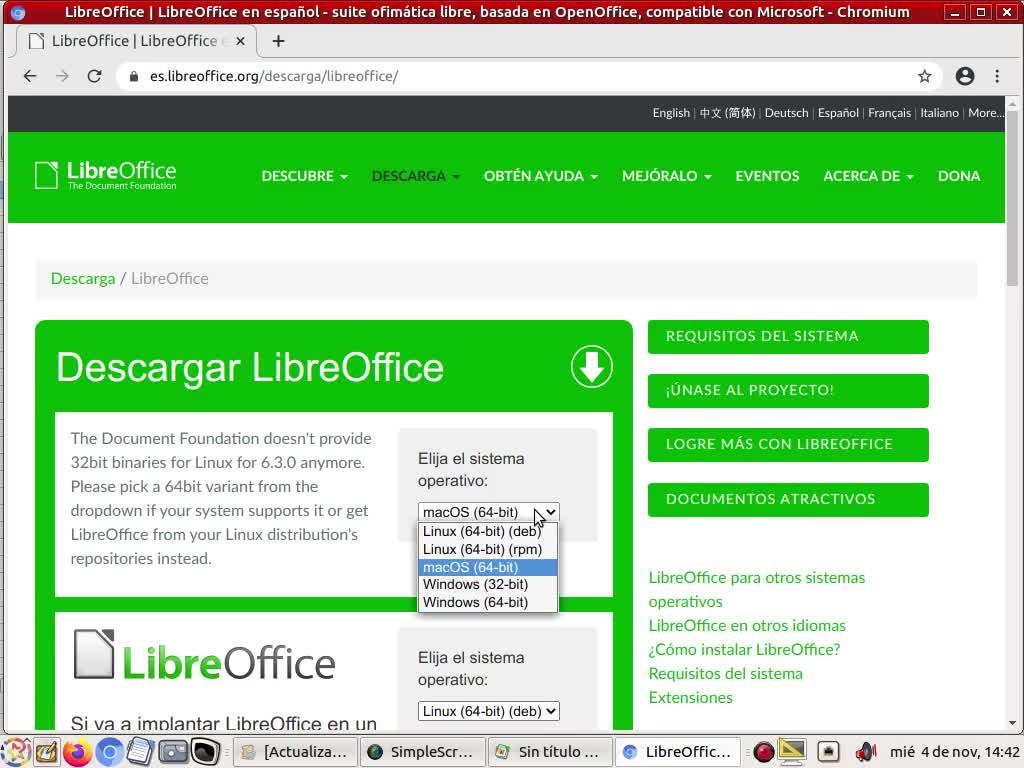Screen dimensions: 1024x768
Task: Expand the ACERCA DE navigation menu
Action: (x=868, y=176)
